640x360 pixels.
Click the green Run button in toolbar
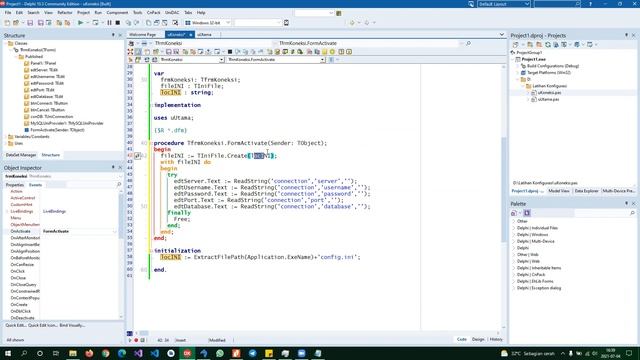pyautogui.click(x=80, y=23)
